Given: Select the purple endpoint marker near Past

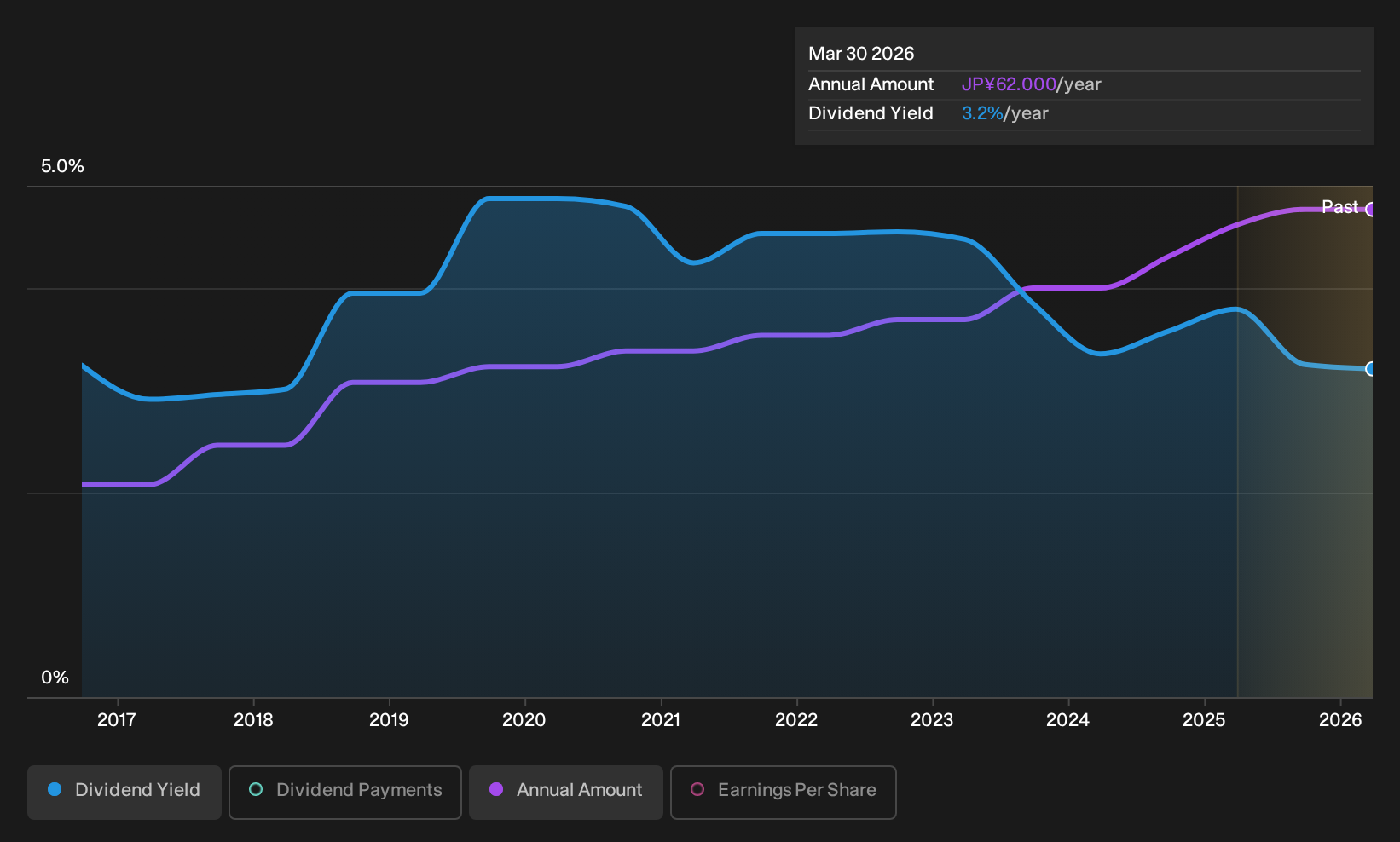Looking at the screenshot, I should coord(1371,210).
